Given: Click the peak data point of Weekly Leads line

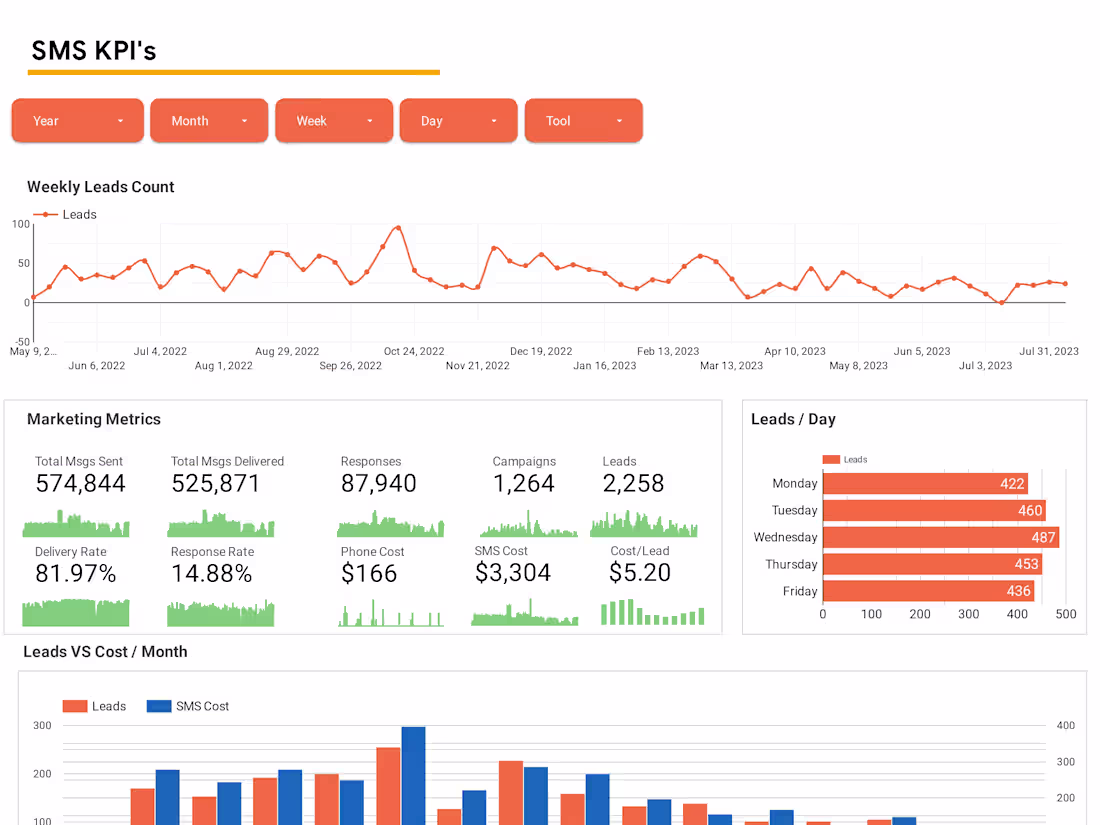Looking at the screenshot, I should pos(398,228).
